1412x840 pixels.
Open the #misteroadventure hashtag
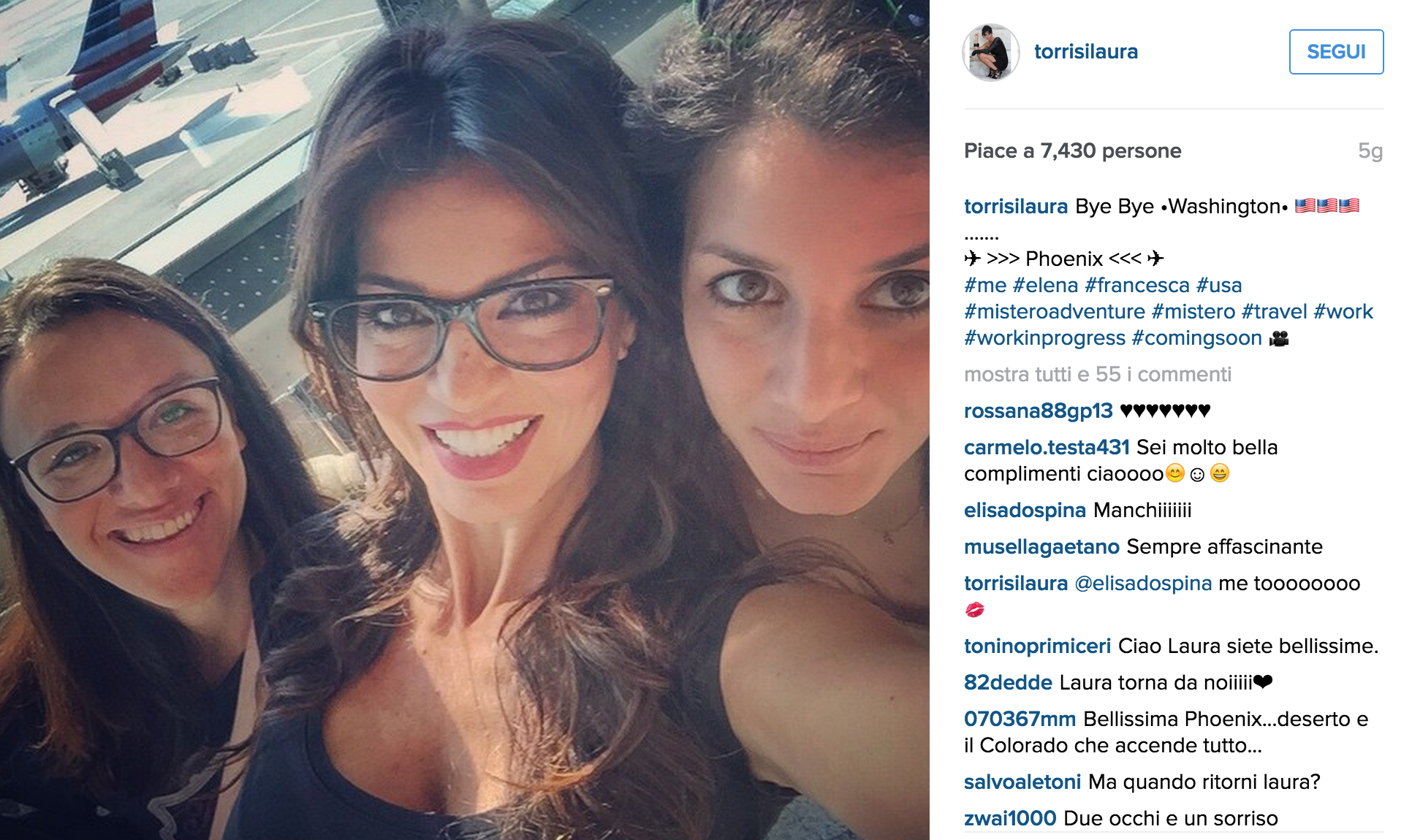[x=1055, y=312]
